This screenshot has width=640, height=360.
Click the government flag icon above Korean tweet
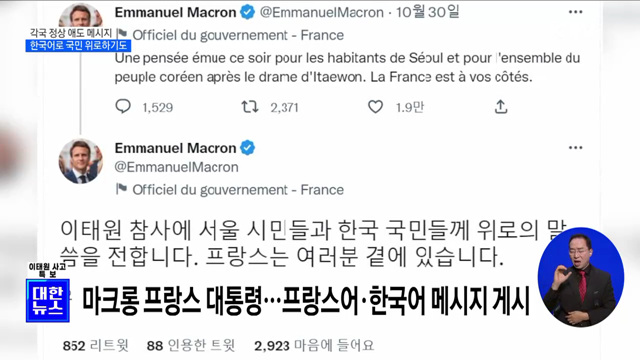point(121,189)
